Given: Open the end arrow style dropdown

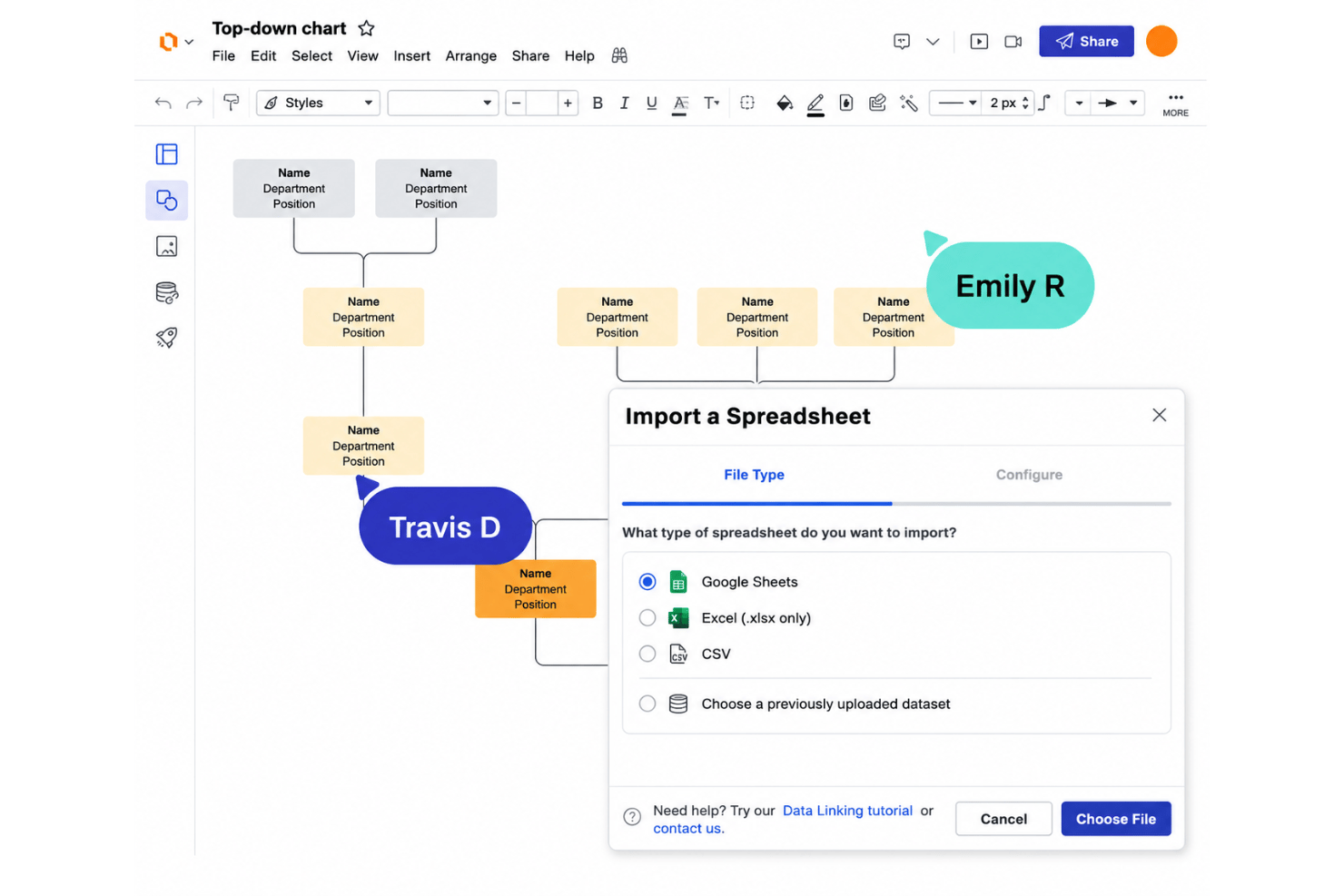Looking at the screenshot, I should (x=1118, y=103).
